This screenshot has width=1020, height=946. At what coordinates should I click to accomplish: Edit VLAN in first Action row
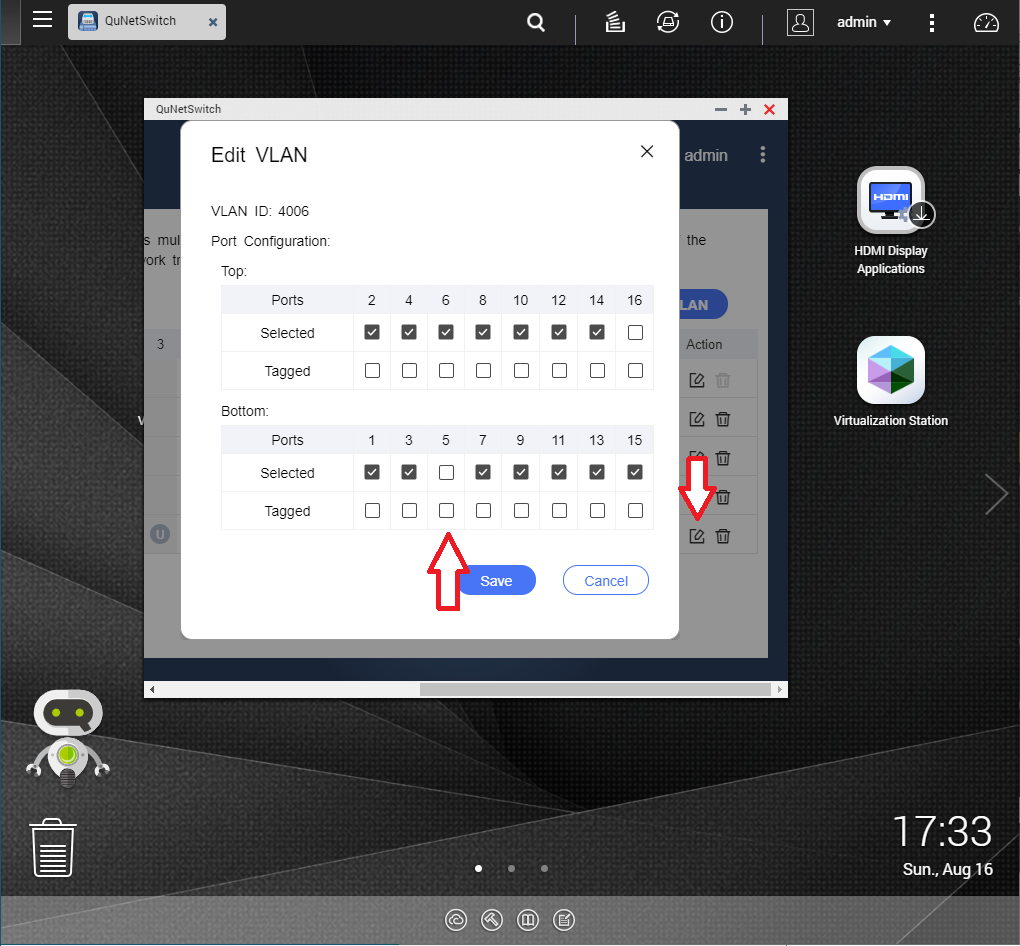[697, 380]
